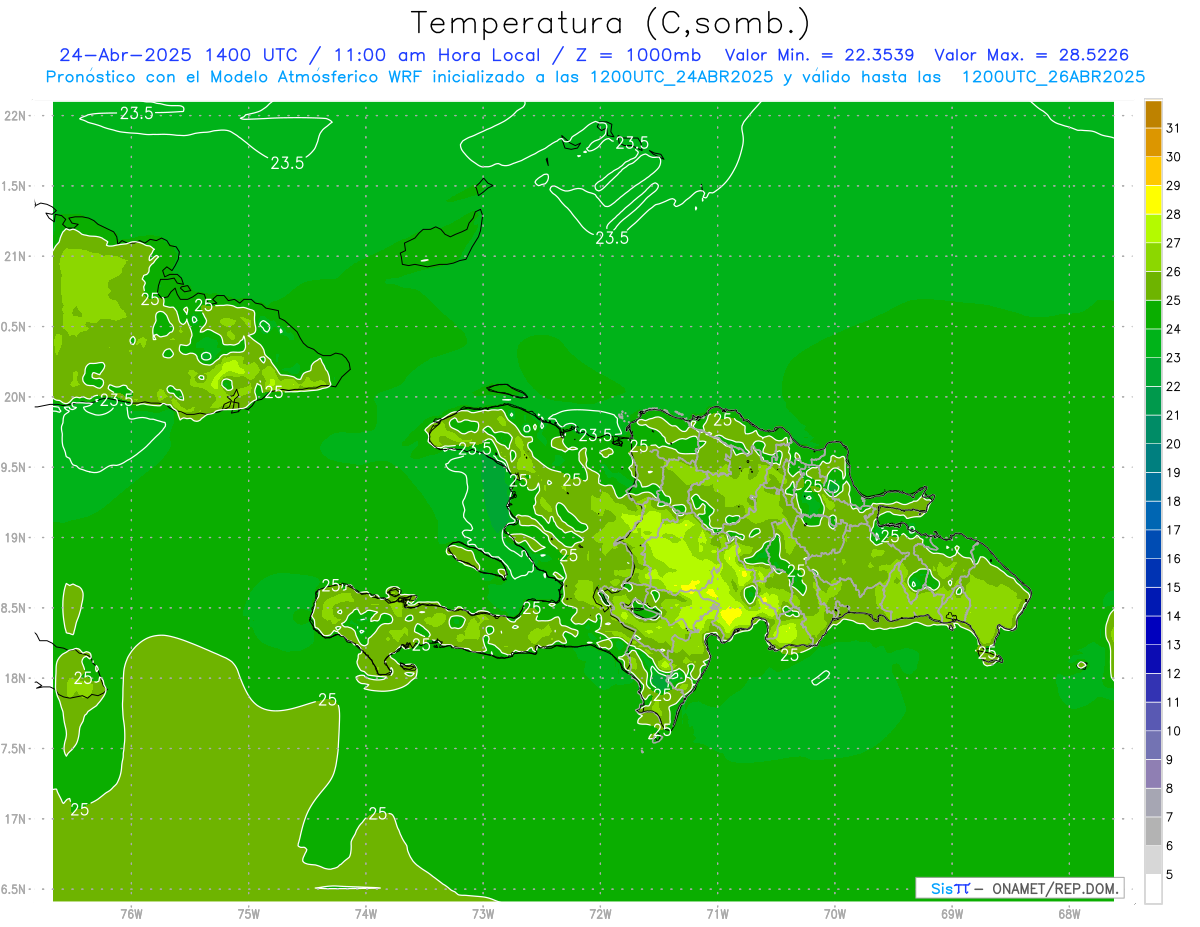Click the light gray swatch between 5 and 6
The width and height of the screenshot is (1200, 927).
(x=1153, y=860)
